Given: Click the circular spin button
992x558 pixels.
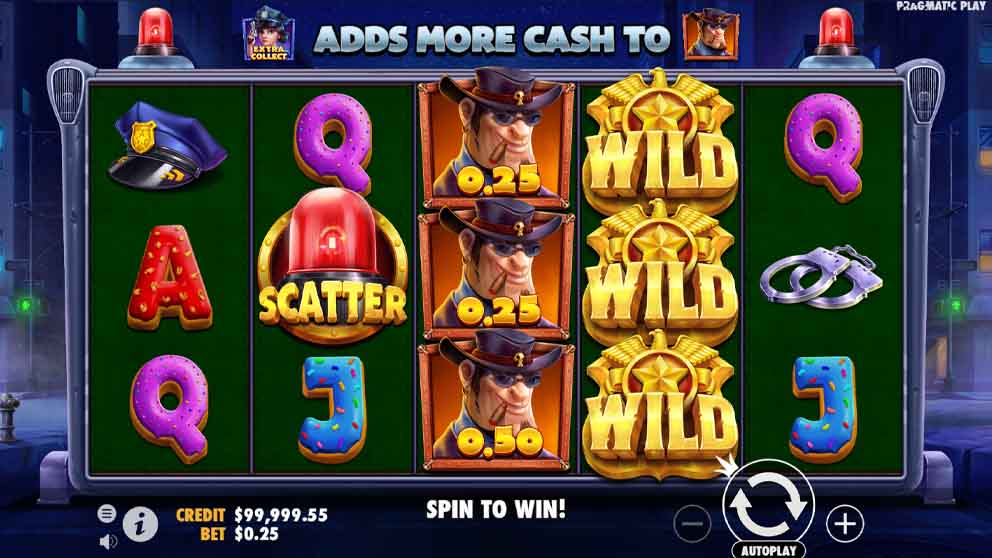Looking at the screenshot, I should tap(768, 504).
